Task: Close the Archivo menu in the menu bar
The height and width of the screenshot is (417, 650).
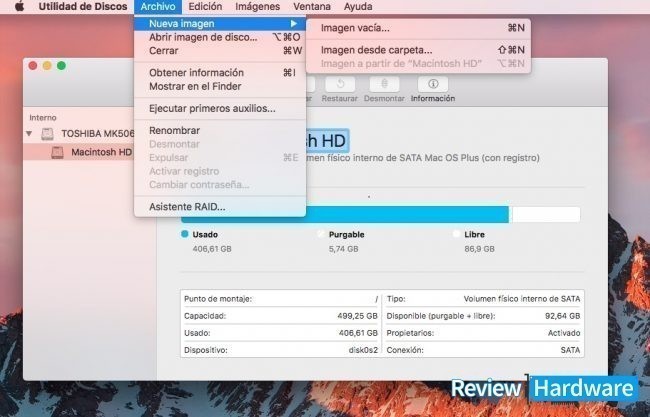Action: click(158, 6)
